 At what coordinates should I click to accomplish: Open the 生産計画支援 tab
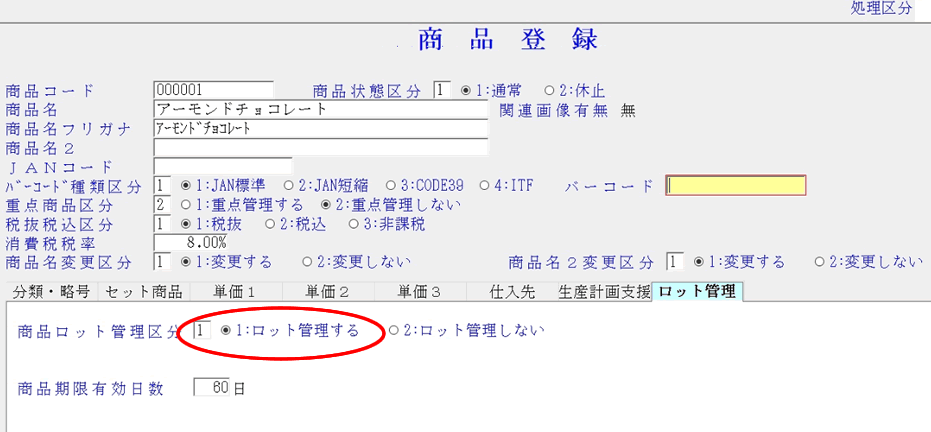coord(603,292)
